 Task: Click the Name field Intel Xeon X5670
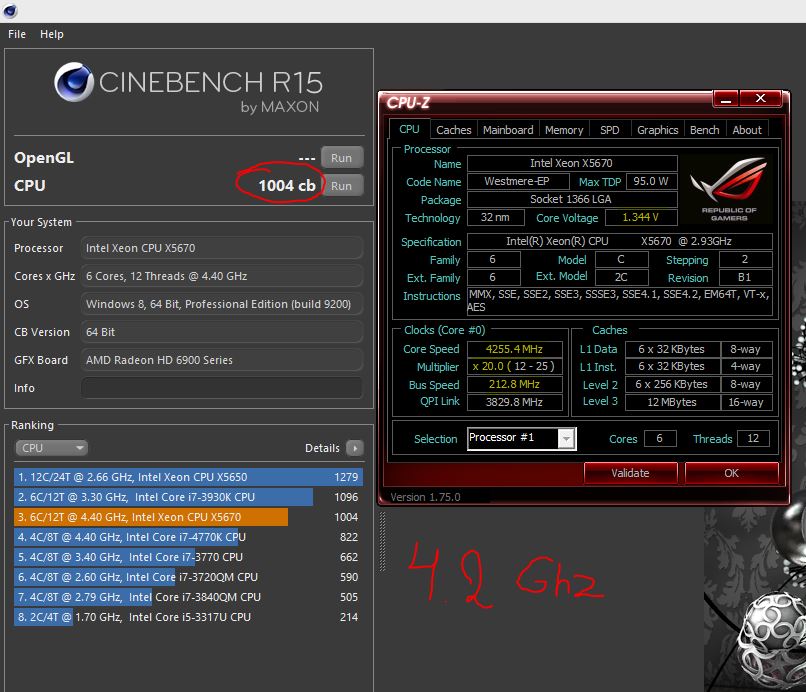coord(572,163)
